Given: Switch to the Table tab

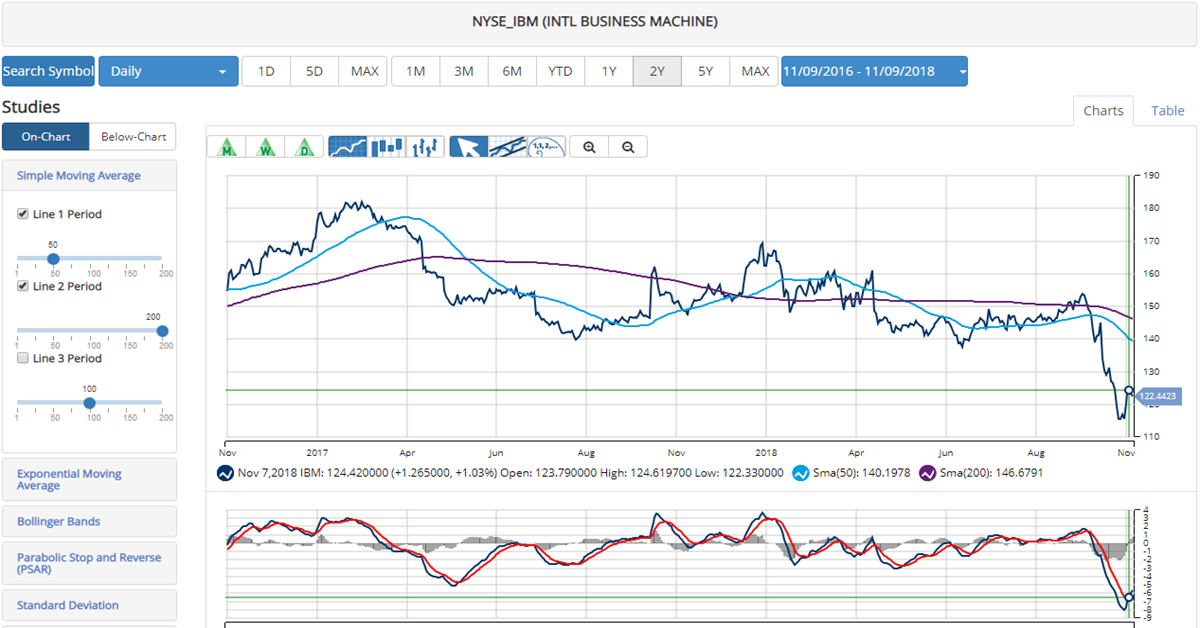Looking at the screenshot, I should pyautogui.click(x=1167, y=111).
